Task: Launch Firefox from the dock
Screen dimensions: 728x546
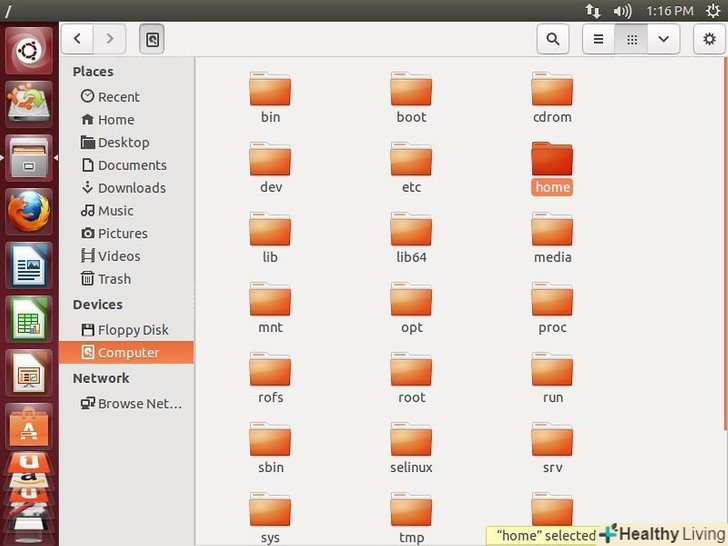Action: coord(29,211)
